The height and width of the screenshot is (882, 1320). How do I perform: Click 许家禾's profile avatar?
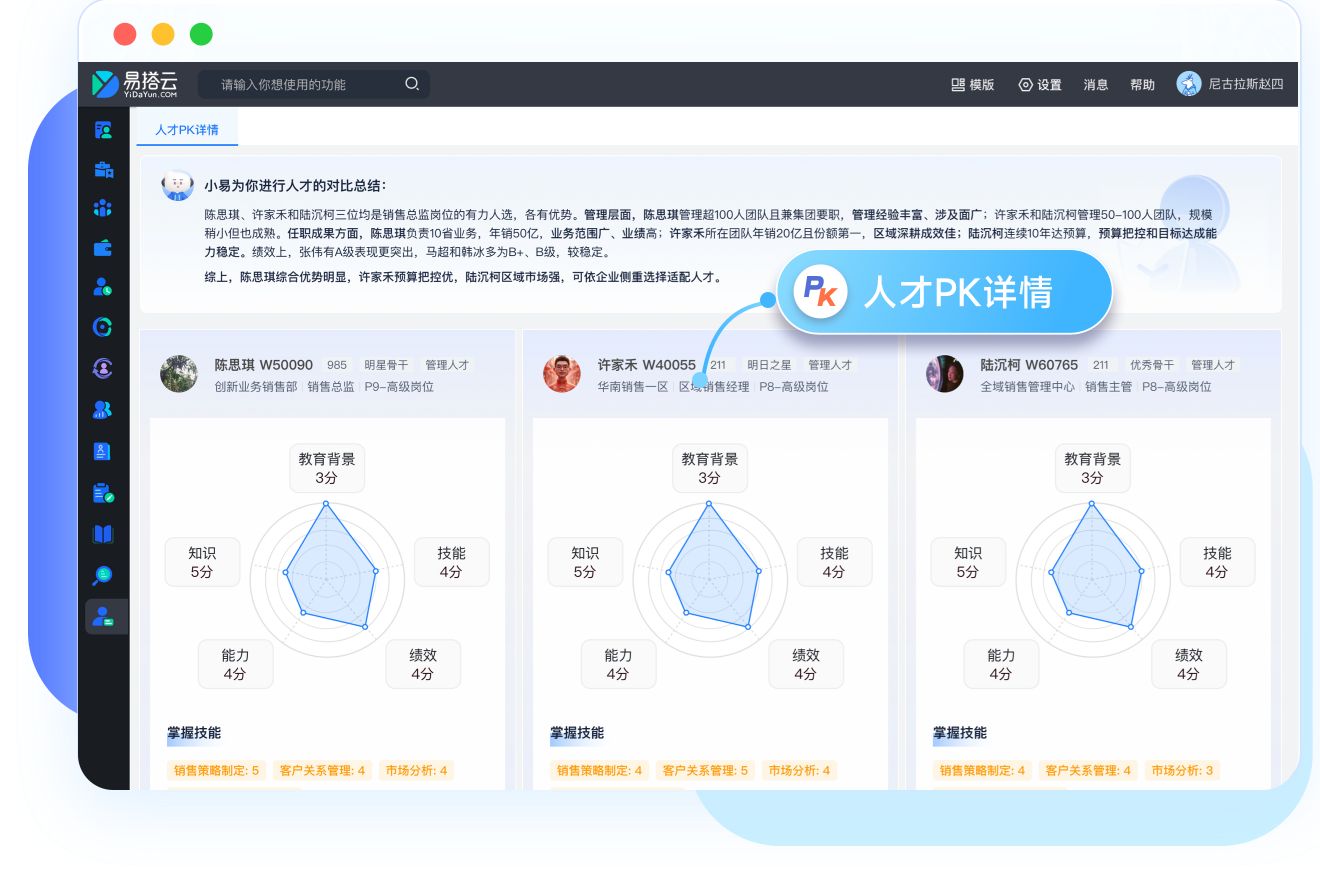pyautogui.click(x=562, y=374)
